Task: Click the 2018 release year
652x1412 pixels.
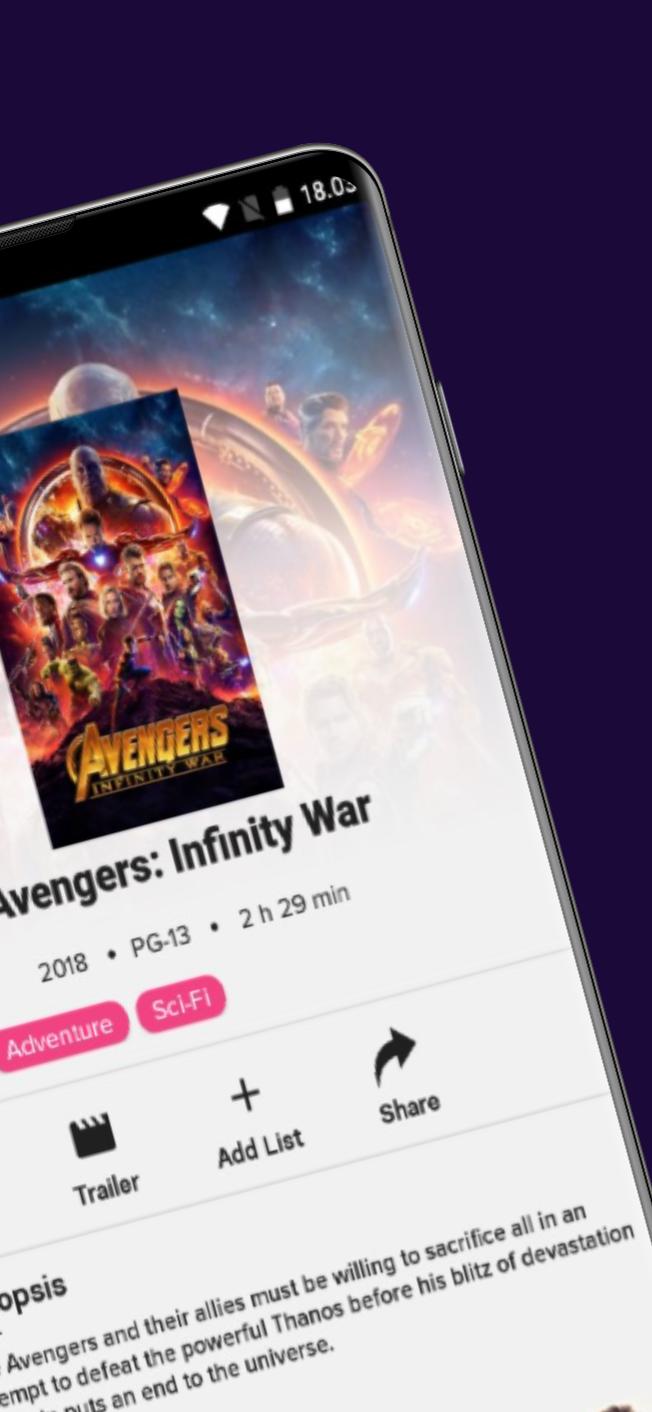Action: pyautogui.click(x=62, y=967)
